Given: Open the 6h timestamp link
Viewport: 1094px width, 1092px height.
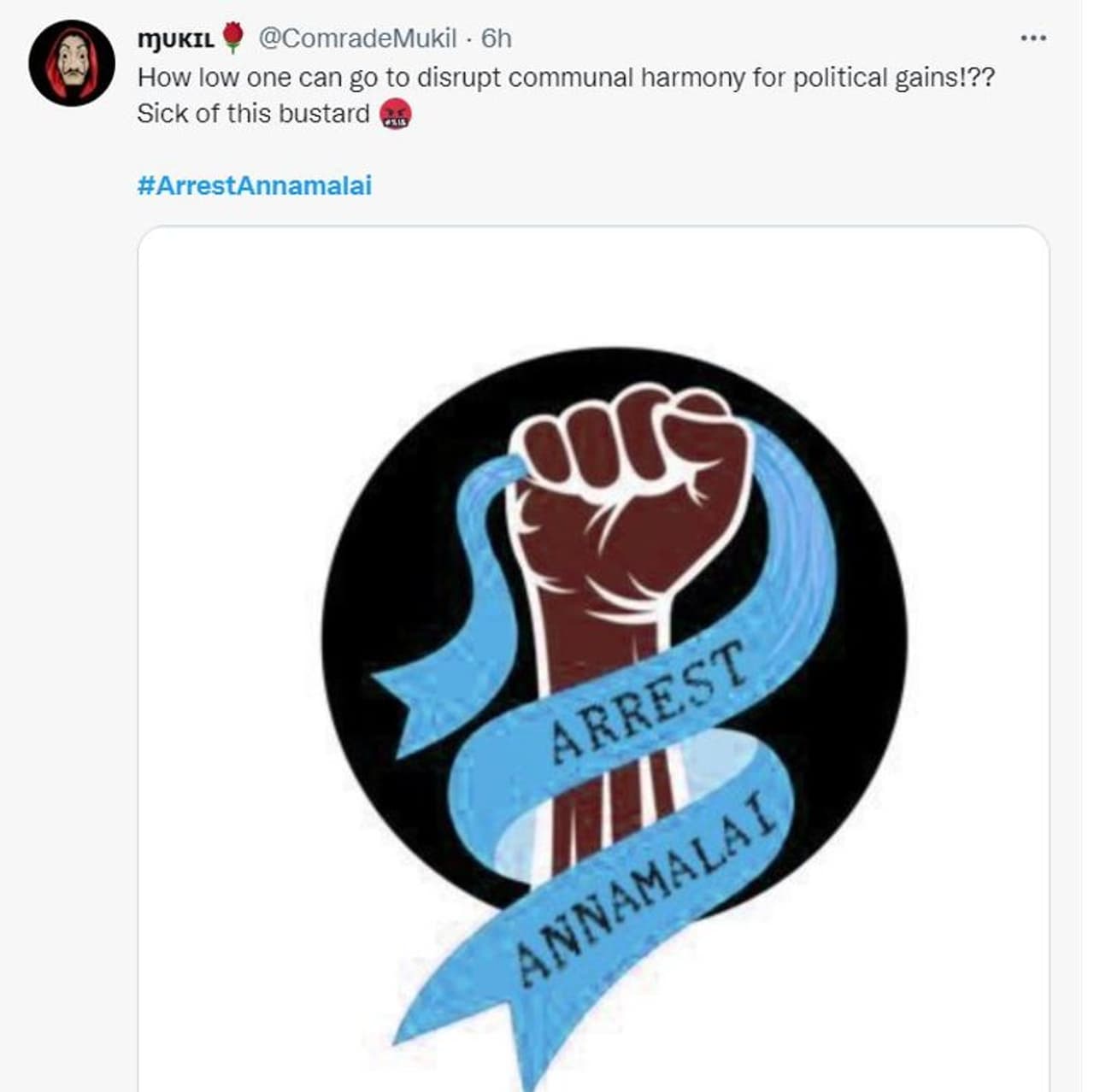Looking at the screenshot, I should coord(496,38).
